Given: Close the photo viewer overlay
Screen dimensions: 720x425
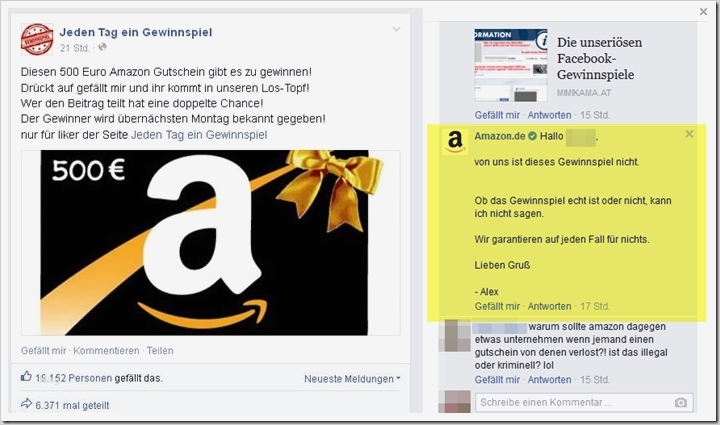Looking at the screenshot, I should click(x=703, y=12).
